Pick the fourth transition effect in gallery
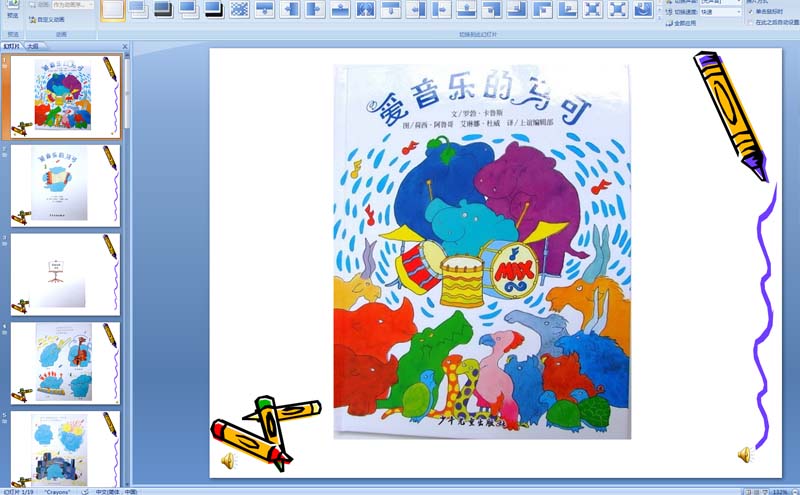 pos(189,9)
